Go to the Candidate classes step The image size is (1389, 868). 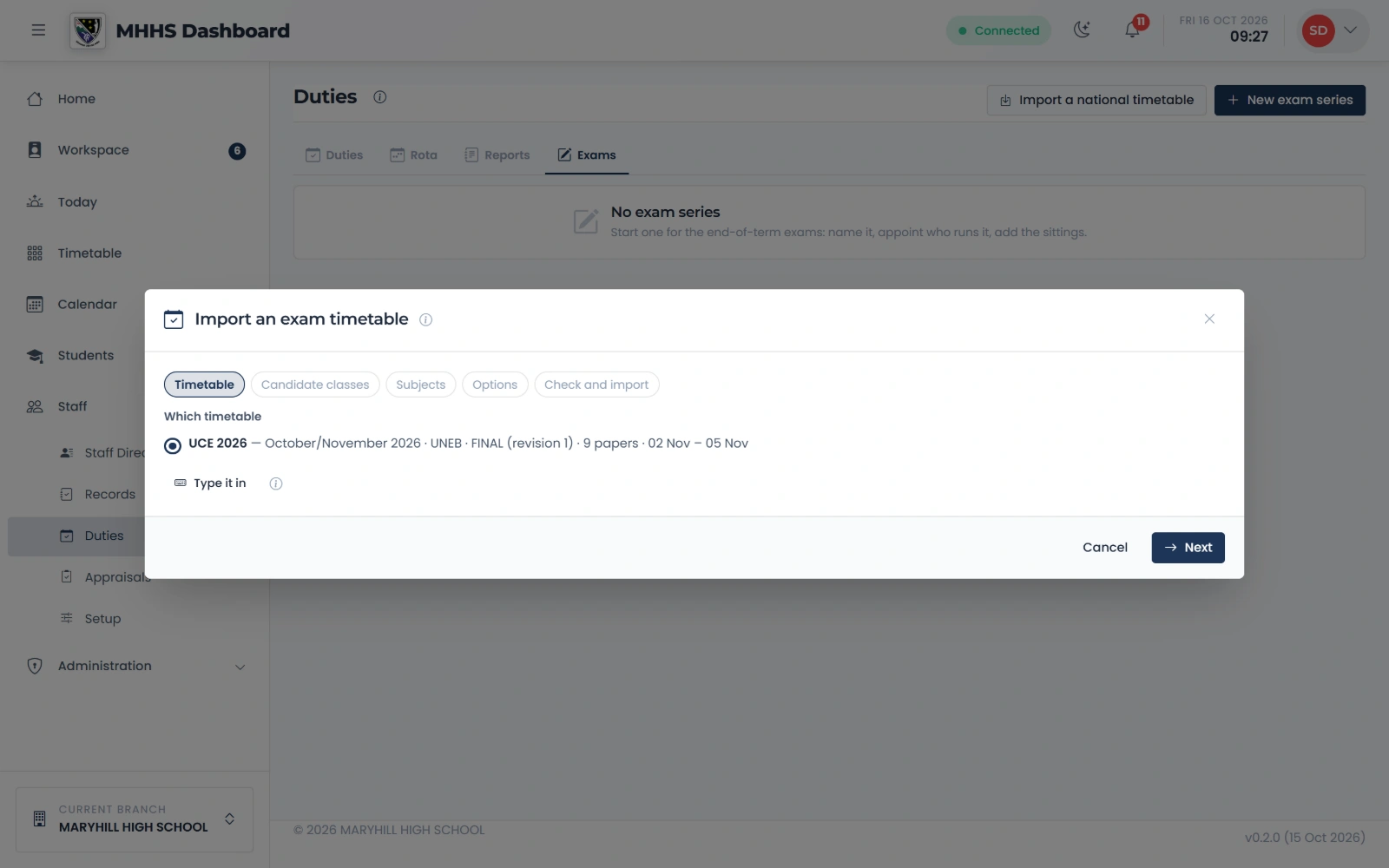pyautogui.click(x=315, y=385)
